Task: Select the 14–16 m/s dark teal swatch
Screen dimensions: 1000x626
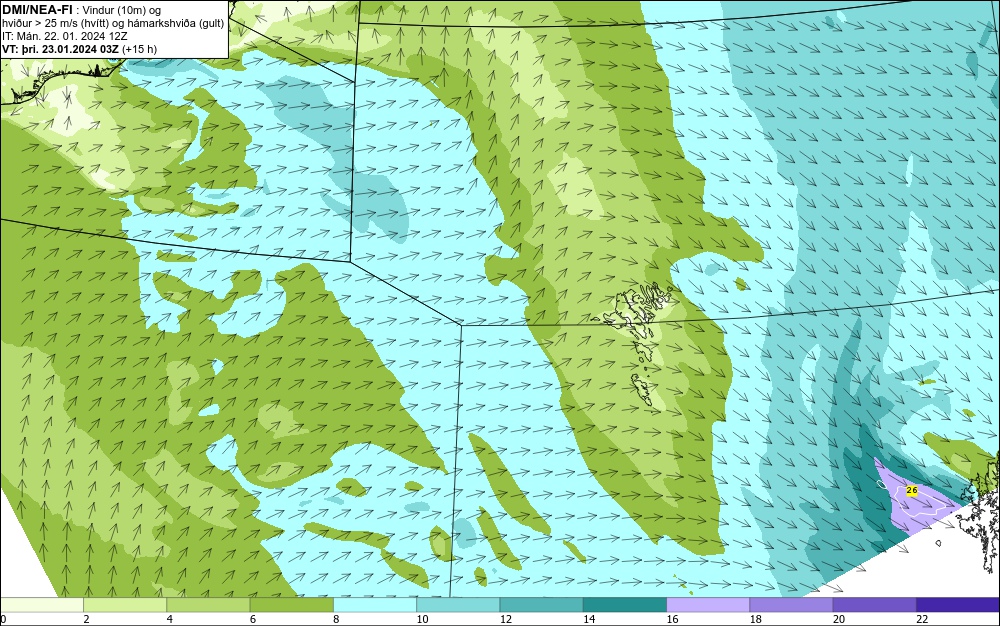Action: 625,604
